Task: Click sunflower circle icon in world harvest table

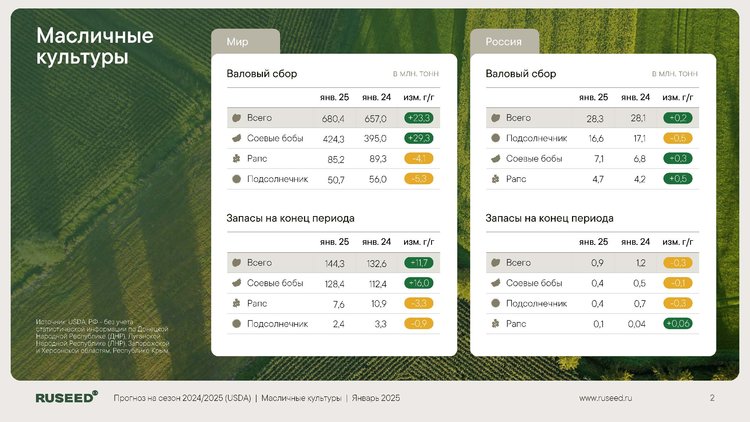Action: (236, 179)
